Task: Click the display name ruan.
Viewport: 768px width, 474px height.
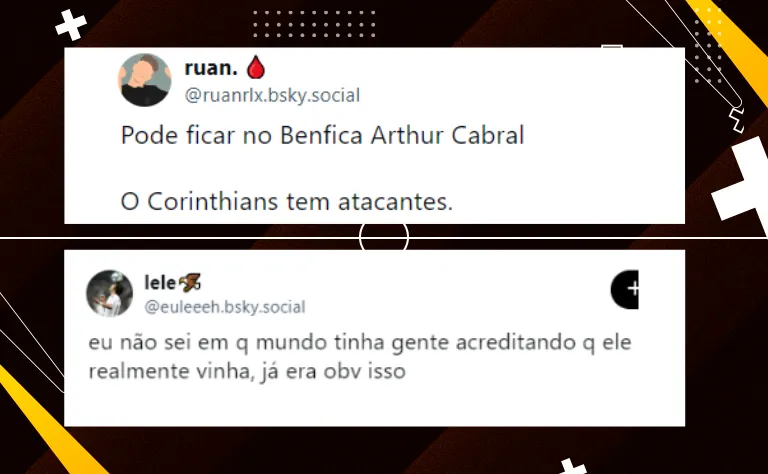Action: coord(211,68)
